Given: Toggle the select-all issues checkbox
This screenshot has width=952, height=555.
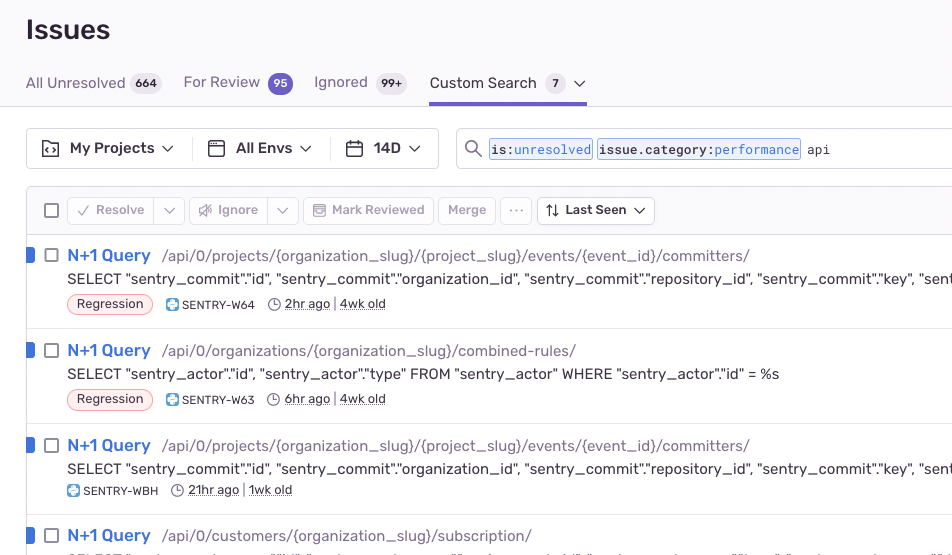Looking at the screenshot, I should click(52, 210).
